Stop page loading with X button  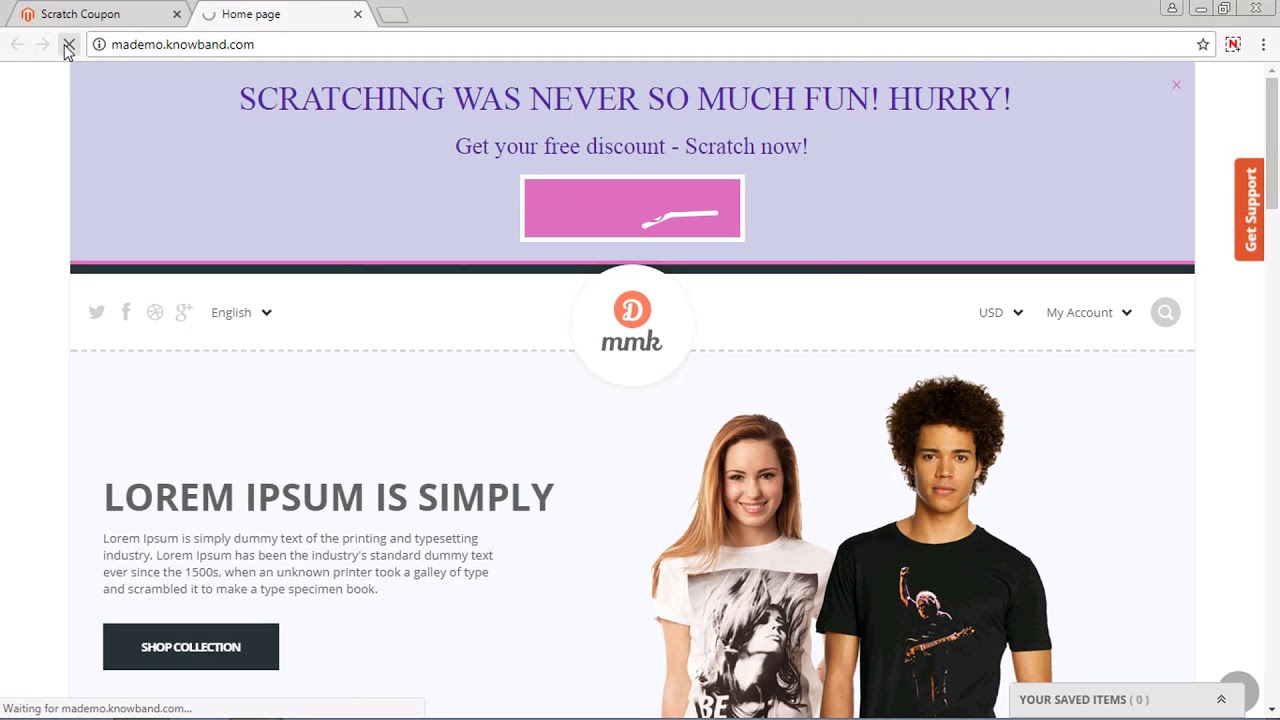click(x=68, y=44)
